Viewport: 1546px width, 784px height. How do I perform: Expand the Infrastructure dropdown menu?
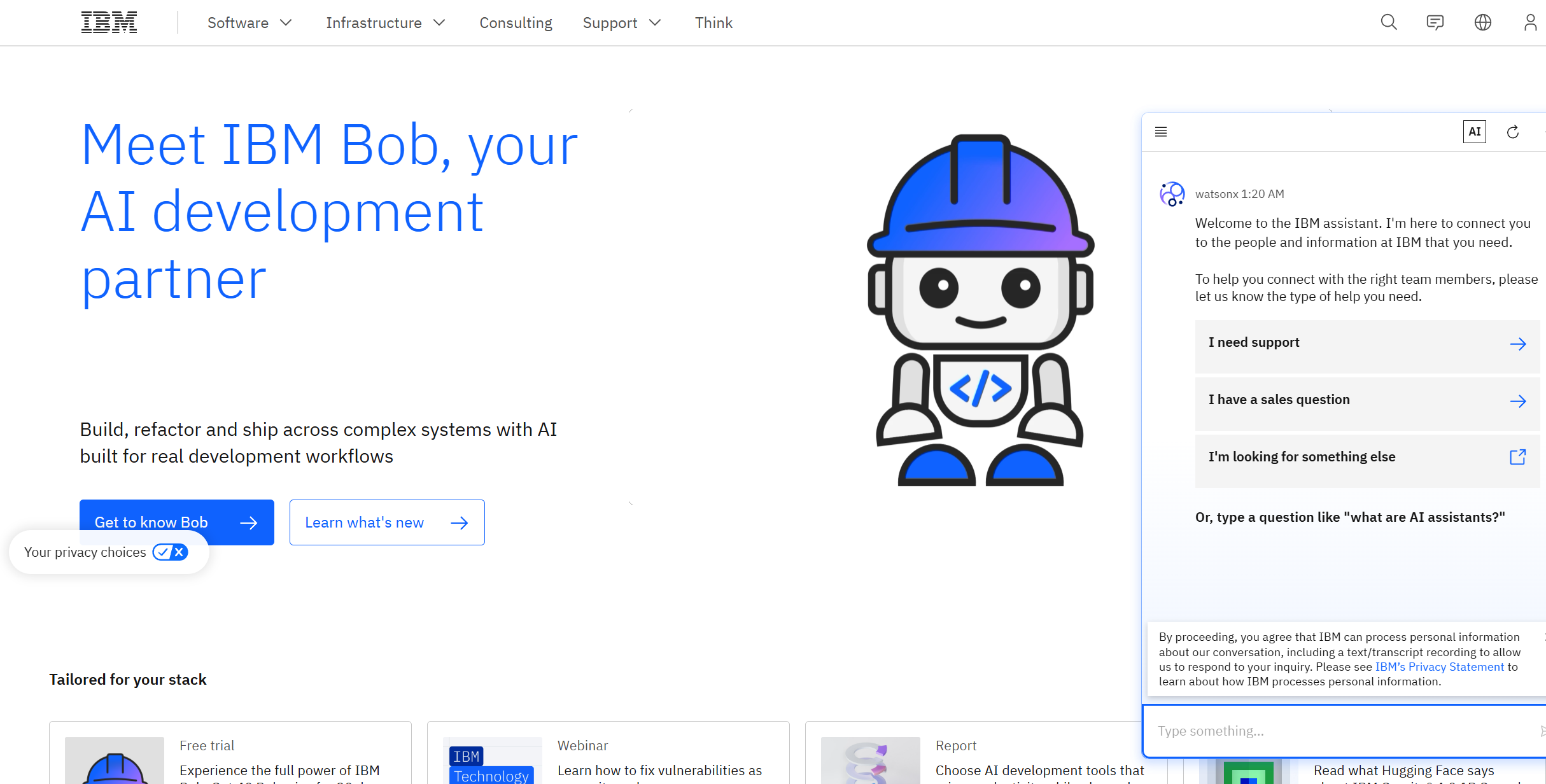pyautogui.click(x=386, y=23)
